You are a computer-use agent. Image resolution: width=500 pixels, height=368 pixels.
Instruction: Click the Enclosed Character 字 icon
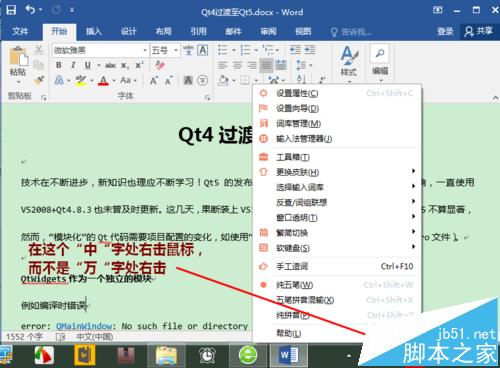point(202,80)
